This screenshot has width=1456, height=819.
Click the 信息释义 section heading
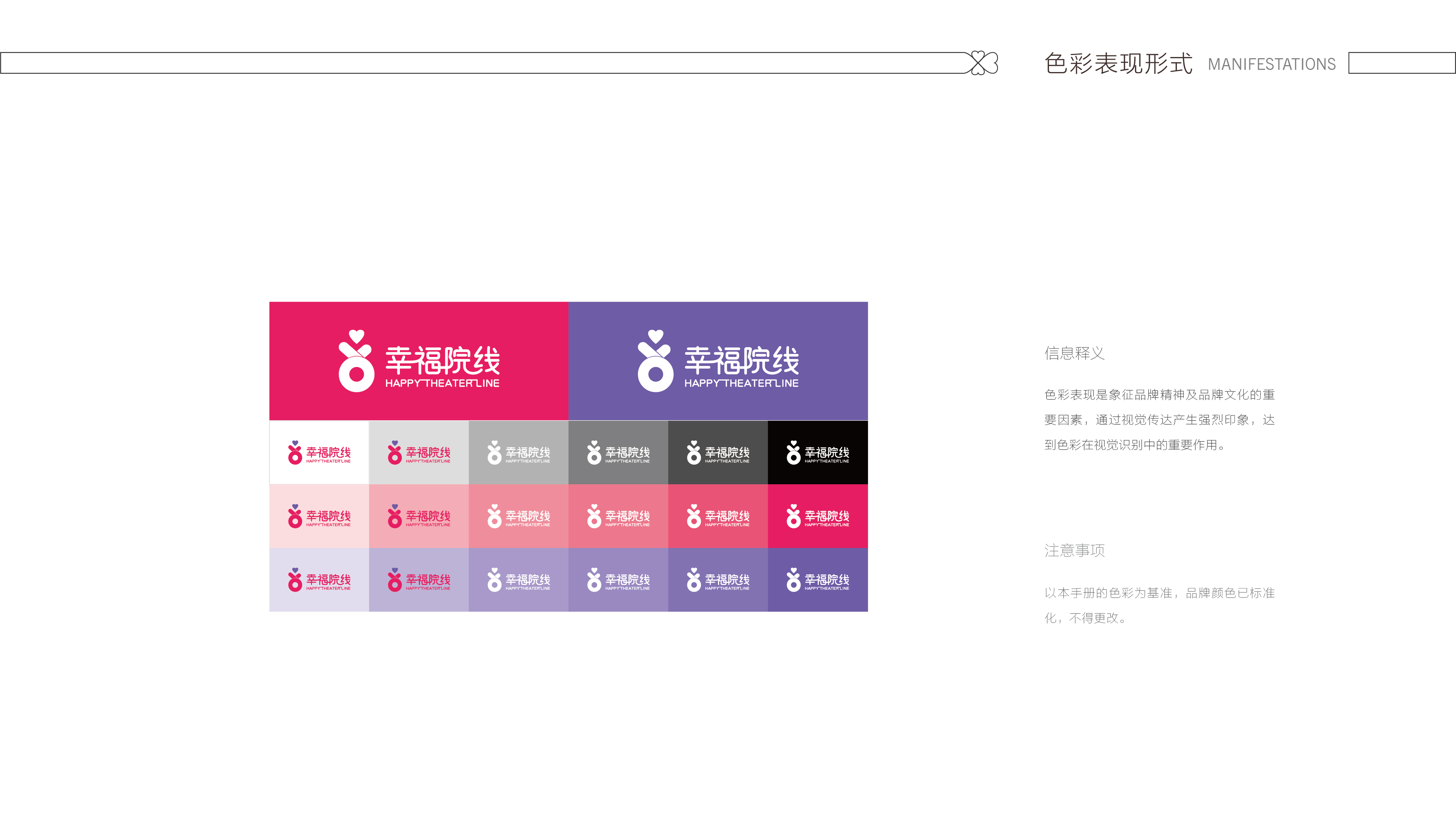[1074, 354]
